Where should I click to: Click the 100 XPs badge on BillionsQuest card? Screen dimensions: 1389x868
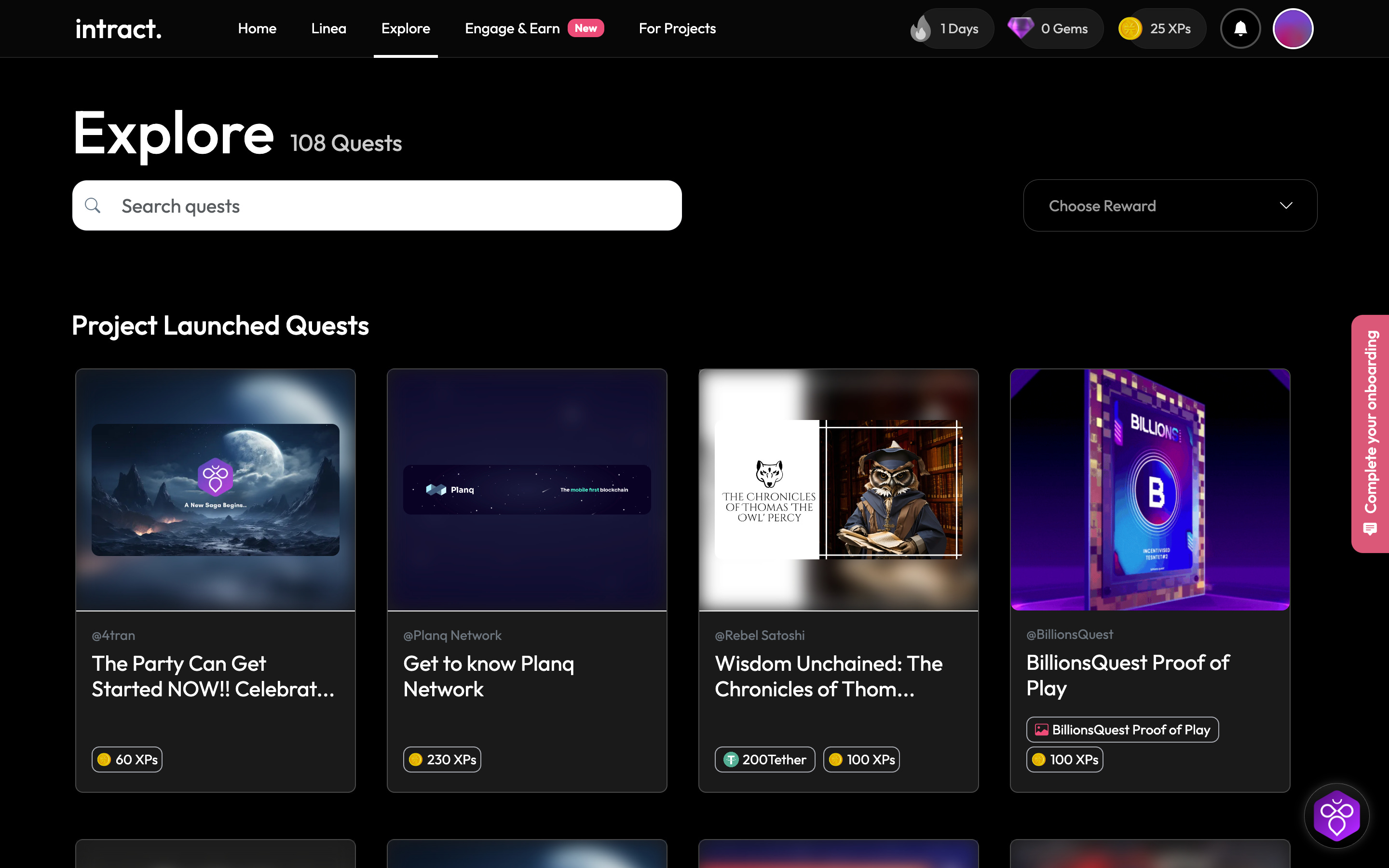(1065, 759)
